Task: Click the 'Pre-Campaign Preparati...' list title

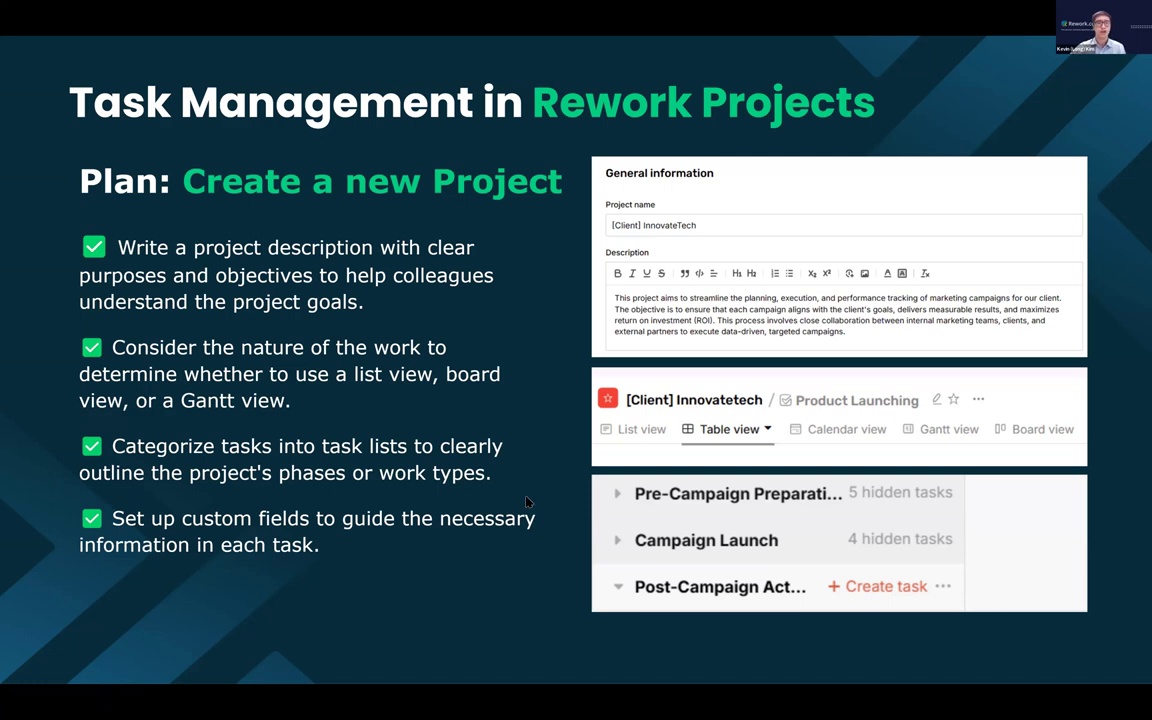Action: (738, 494)
